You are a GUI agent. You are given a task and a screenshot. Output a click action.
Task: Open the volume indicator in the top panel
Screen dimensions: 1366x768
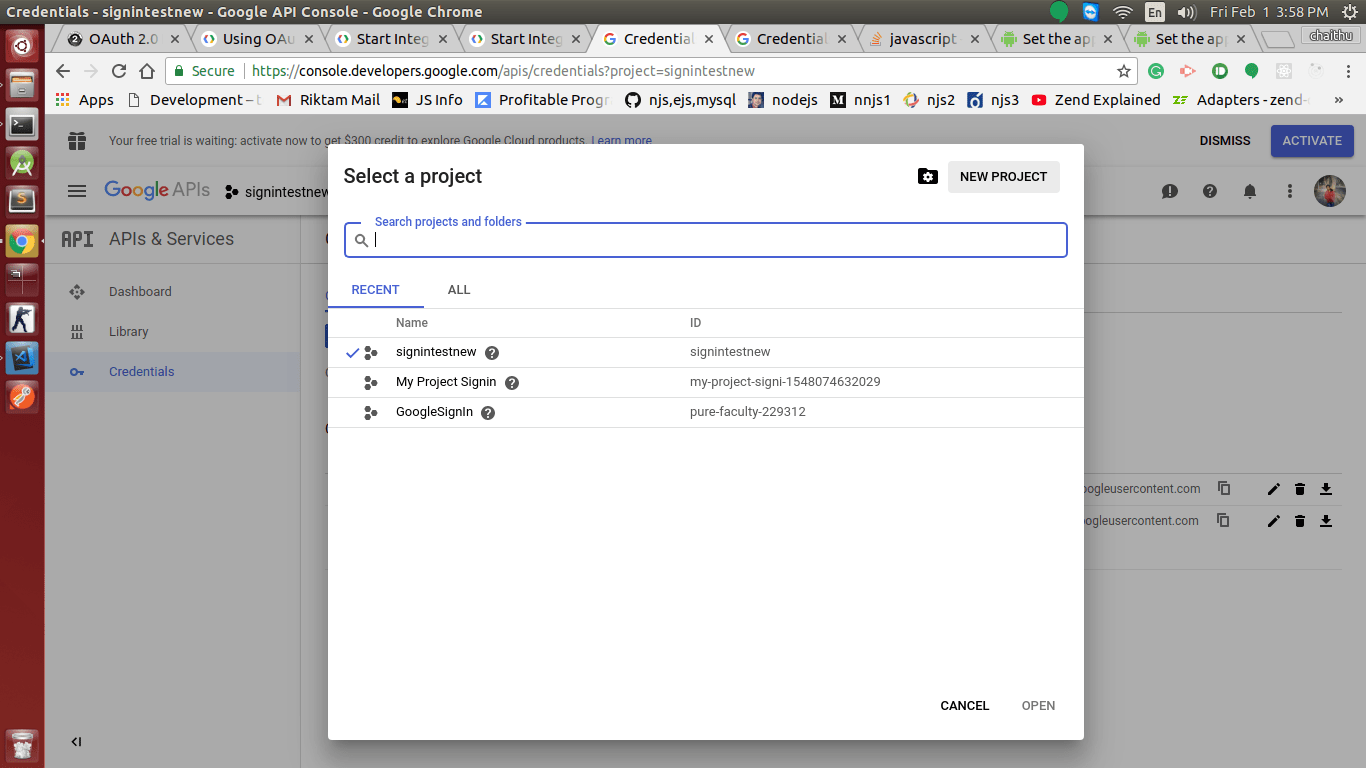click(1187, 12)
